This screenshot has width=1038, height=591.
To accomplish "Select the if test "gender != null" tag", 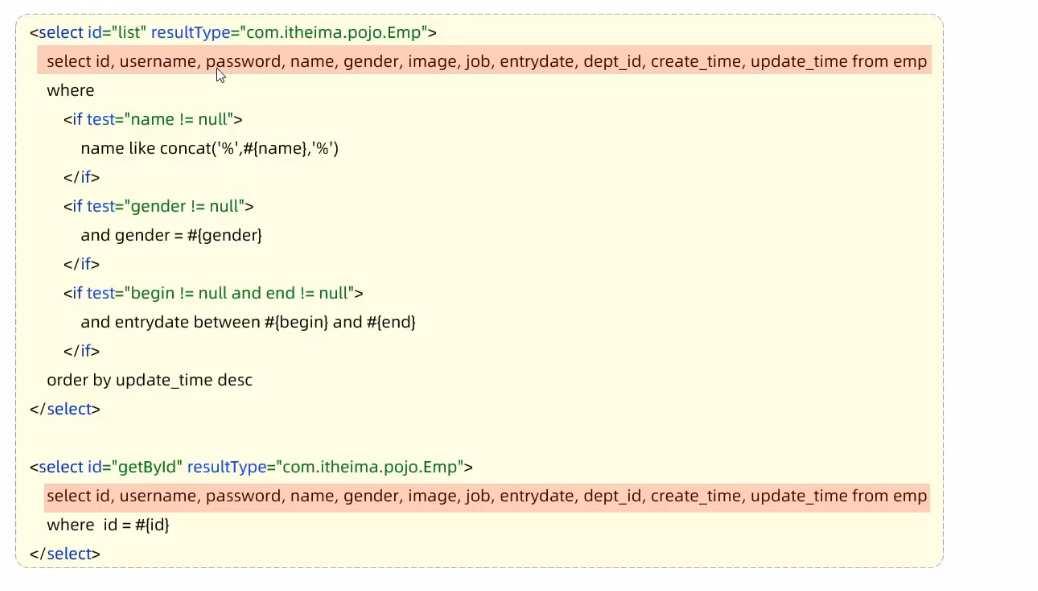I will (x=158, y=207).
